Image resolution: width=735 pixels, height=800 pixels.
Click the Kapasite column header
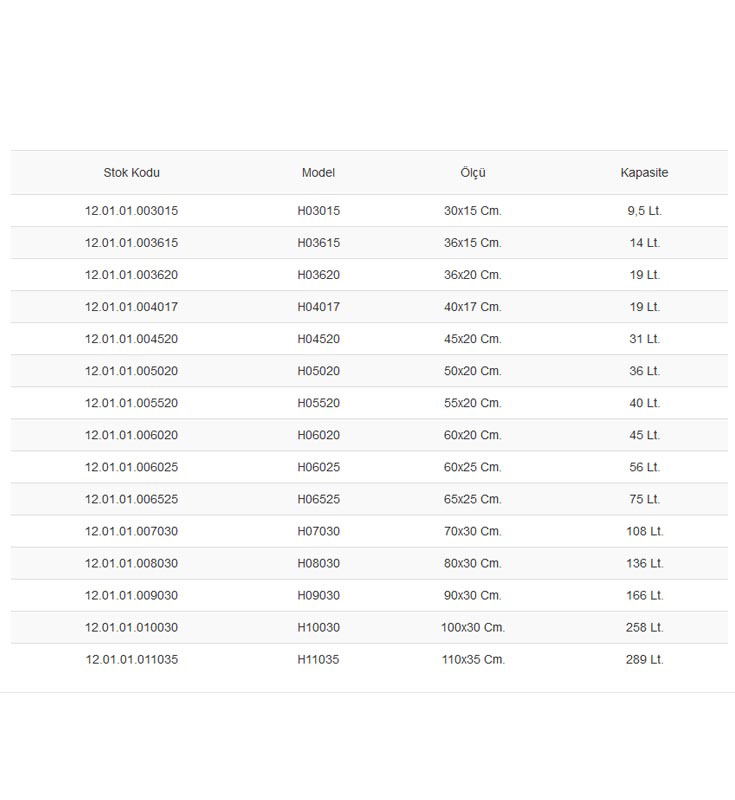pyautogui.click(x=644, y=172)
